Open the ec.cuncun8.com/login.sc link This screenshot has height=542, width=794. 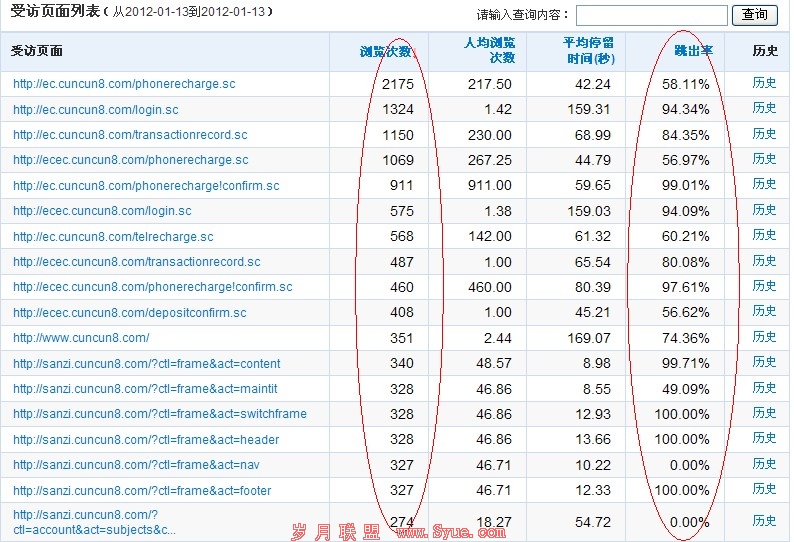pyautogui.click(x=96, y=110)
